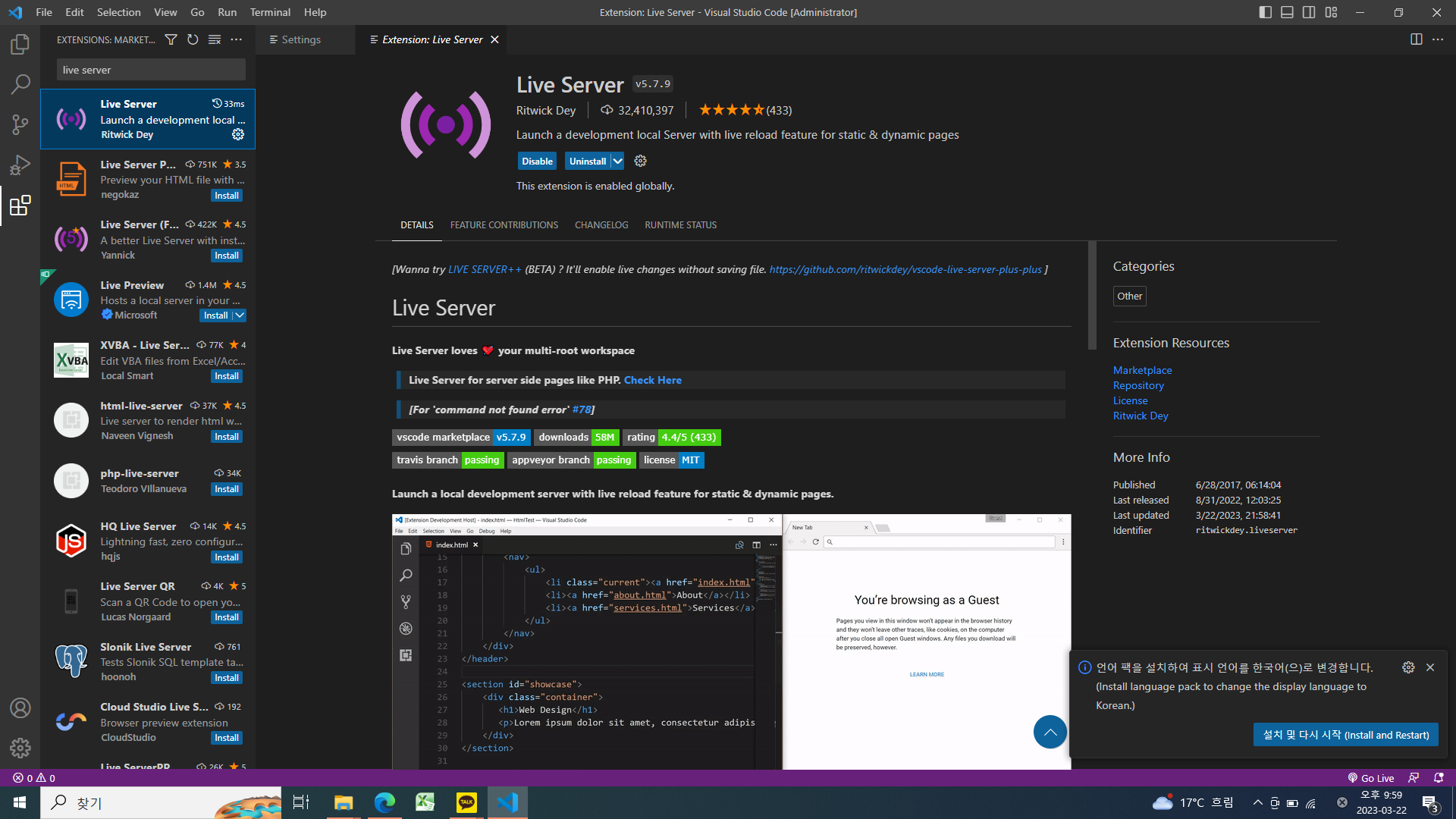Open errors and warnings in status bar
The height and width of the screenshot is (819, 1456).
click(x=34, y=778)
